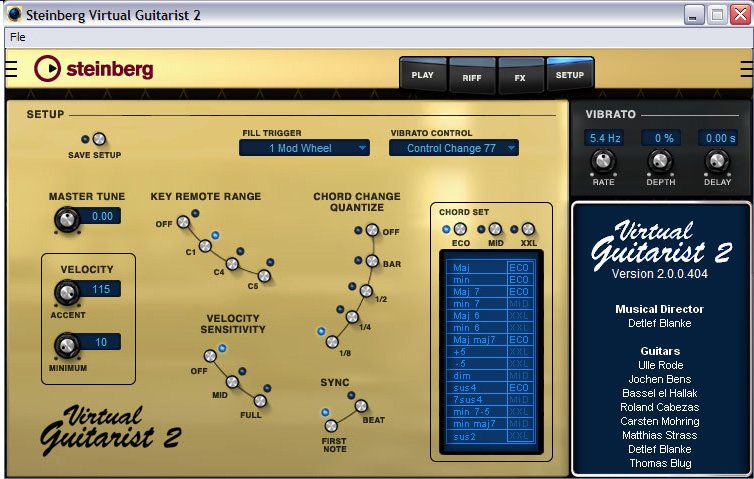
Task: Click the Vibrato depth value 0 %
Action: 661,138
